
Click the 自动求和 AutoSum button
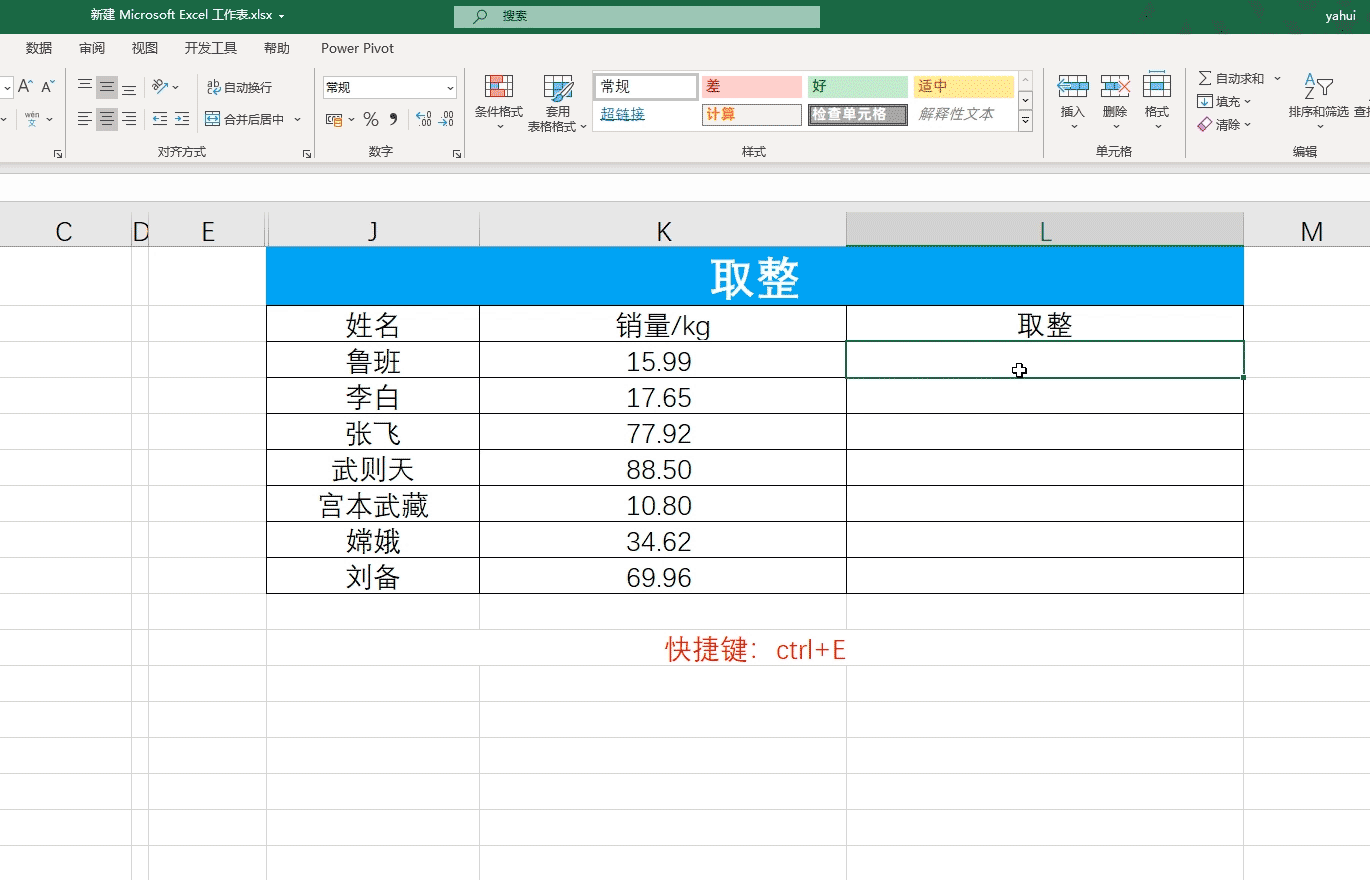click(x=1232, y=78)
